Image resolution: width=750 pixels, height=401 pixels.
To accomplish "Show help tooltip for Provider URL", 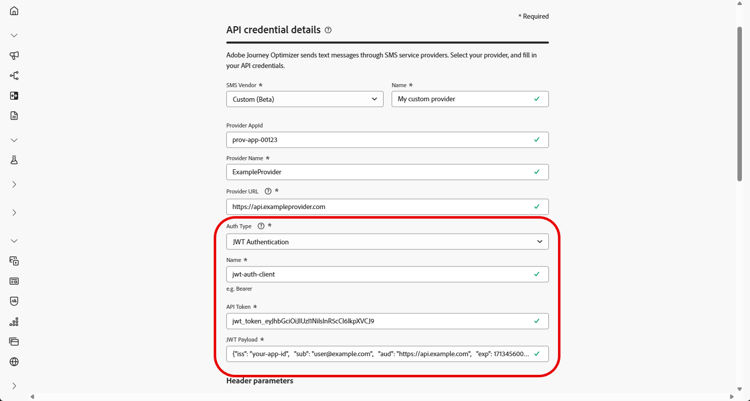I will [x=268, y=191].
